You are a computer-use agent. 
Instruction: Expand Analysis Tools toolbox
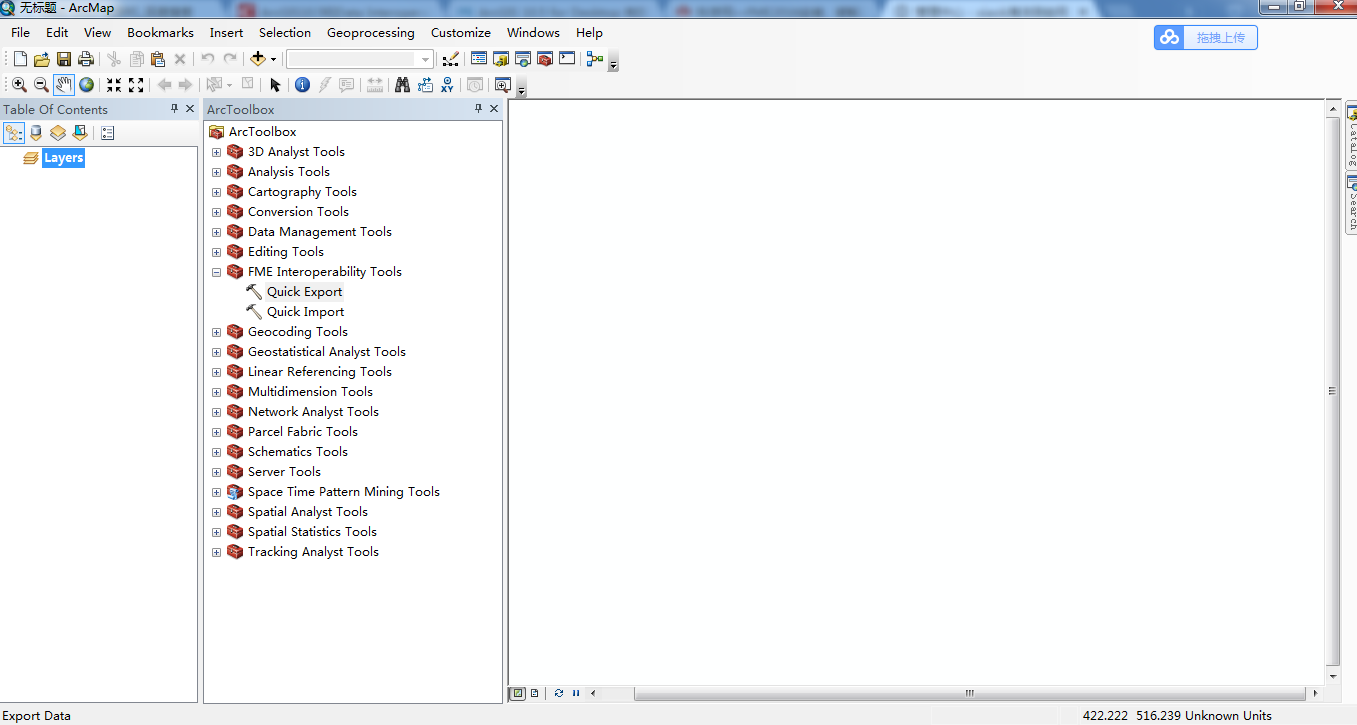click(x=216, y=172)
